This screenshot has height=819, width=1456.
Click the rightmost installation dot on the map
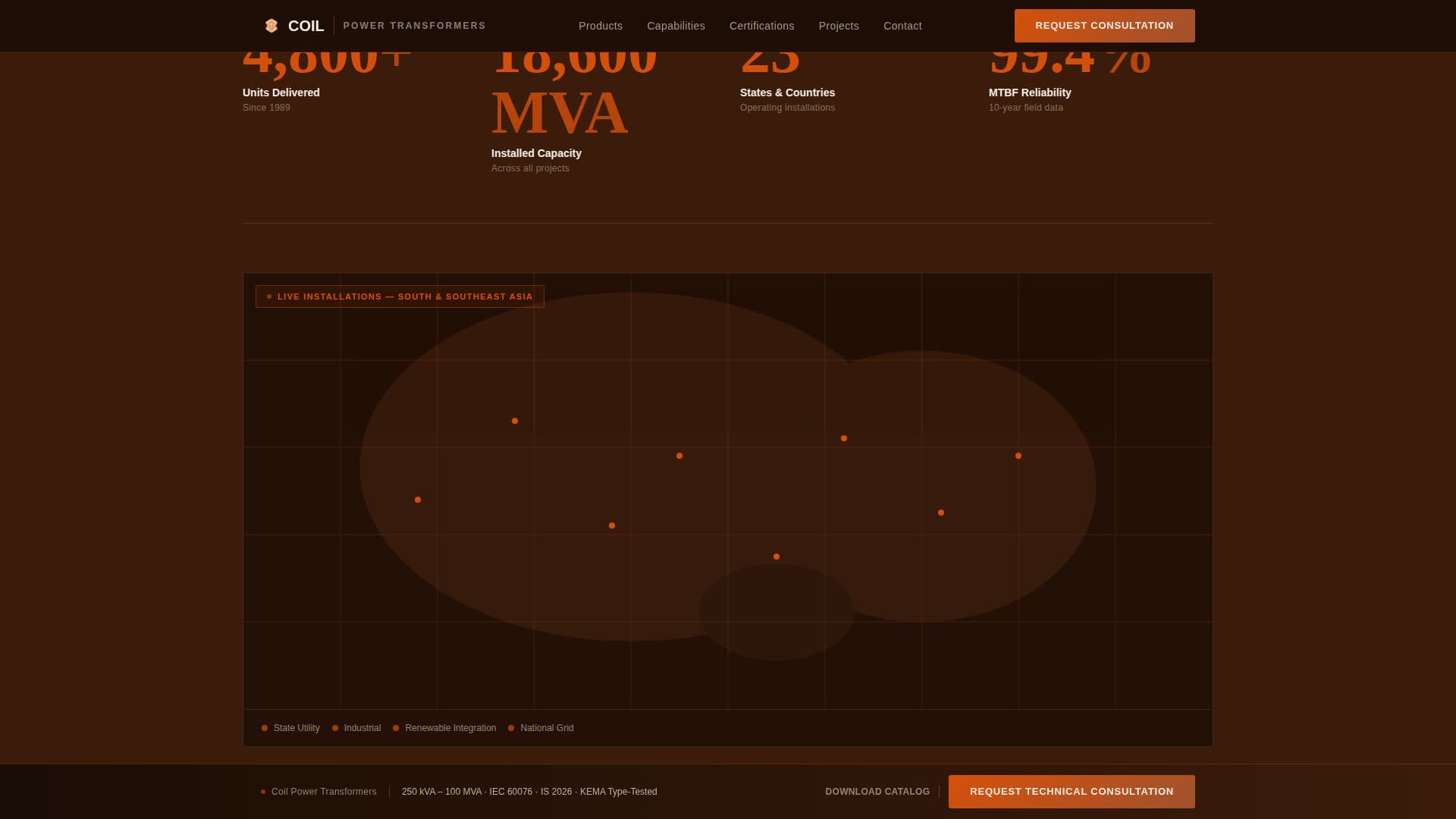tap(1018, 456)
